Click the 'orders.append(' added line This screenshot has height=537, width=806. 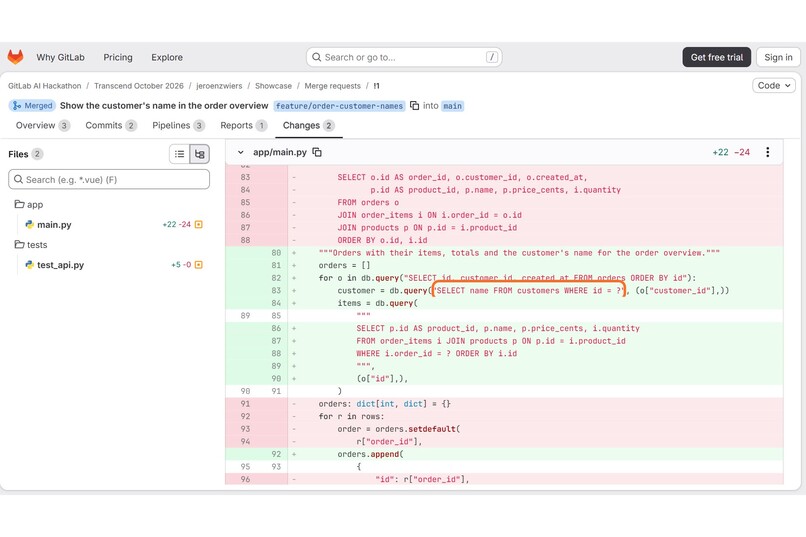tap(371, 454)
